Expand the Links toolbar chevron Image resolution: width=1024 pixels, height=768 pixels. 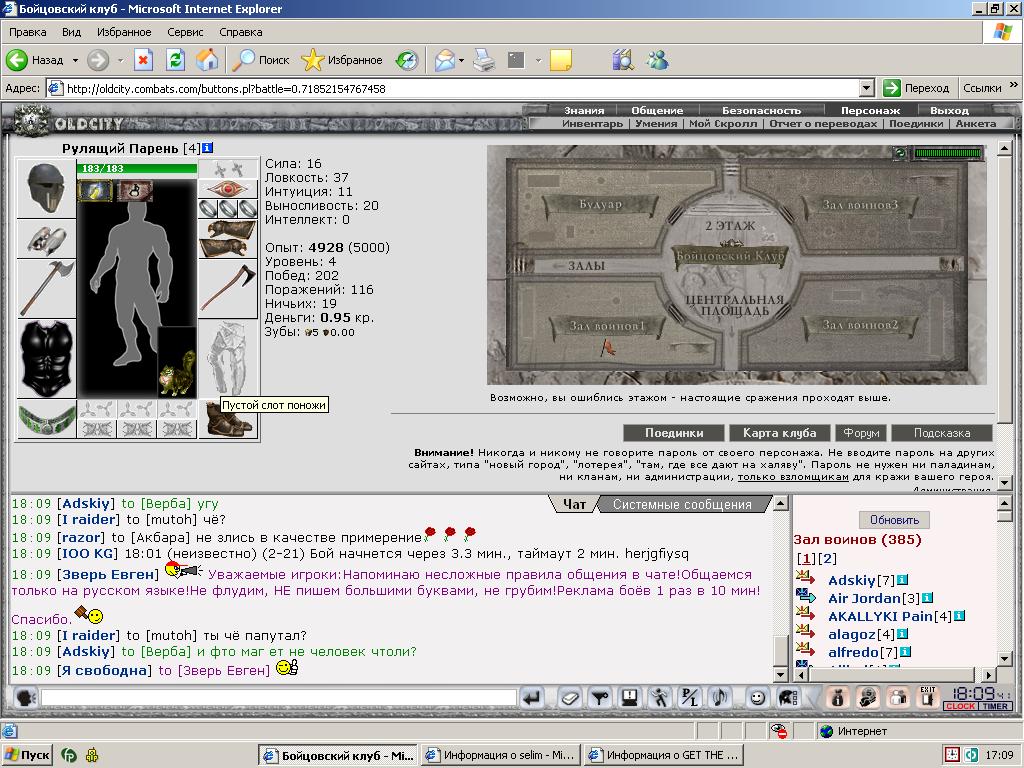click(x=1014, y=85)
